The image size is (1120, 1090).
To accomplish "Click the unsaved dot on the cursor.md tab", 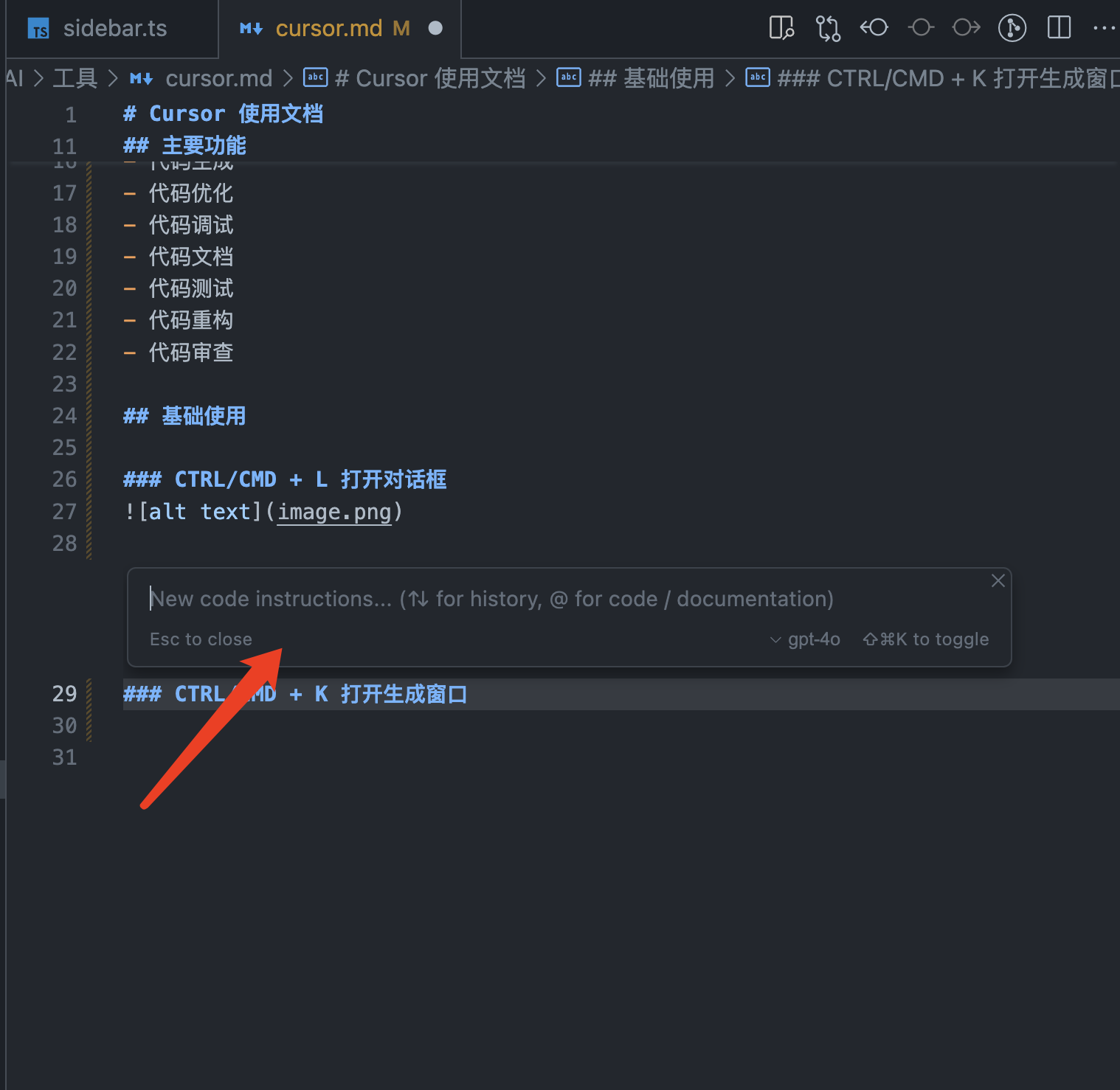I will point(435,28).
